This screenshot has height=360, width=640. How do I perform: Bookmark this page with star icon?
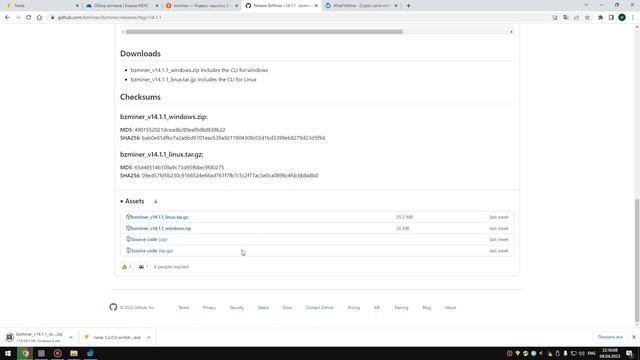click(587, 18)
